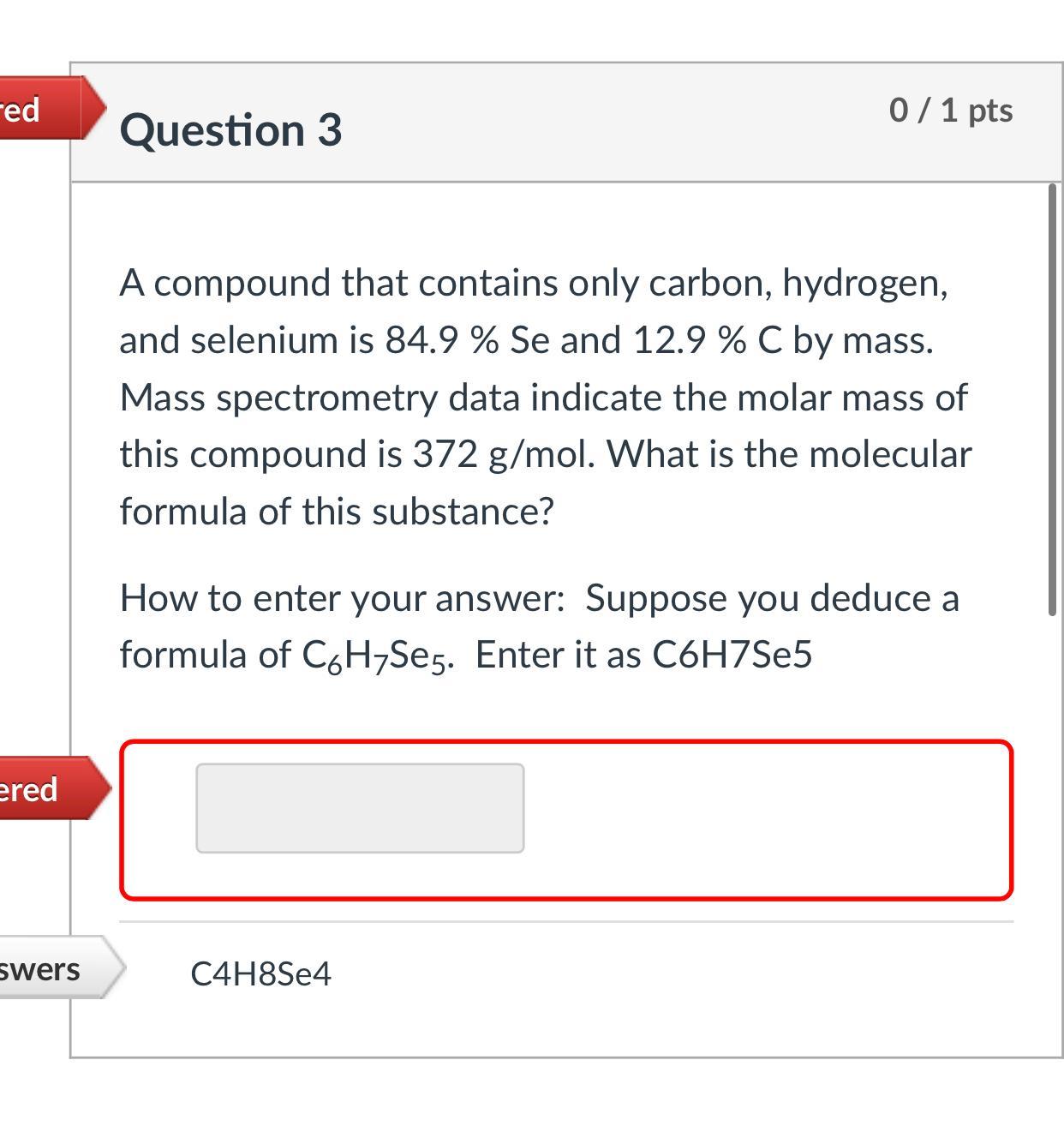Click the vertical scrollbar beside the question
Screen dimensions: 1064x1126
pos(1052,398)
